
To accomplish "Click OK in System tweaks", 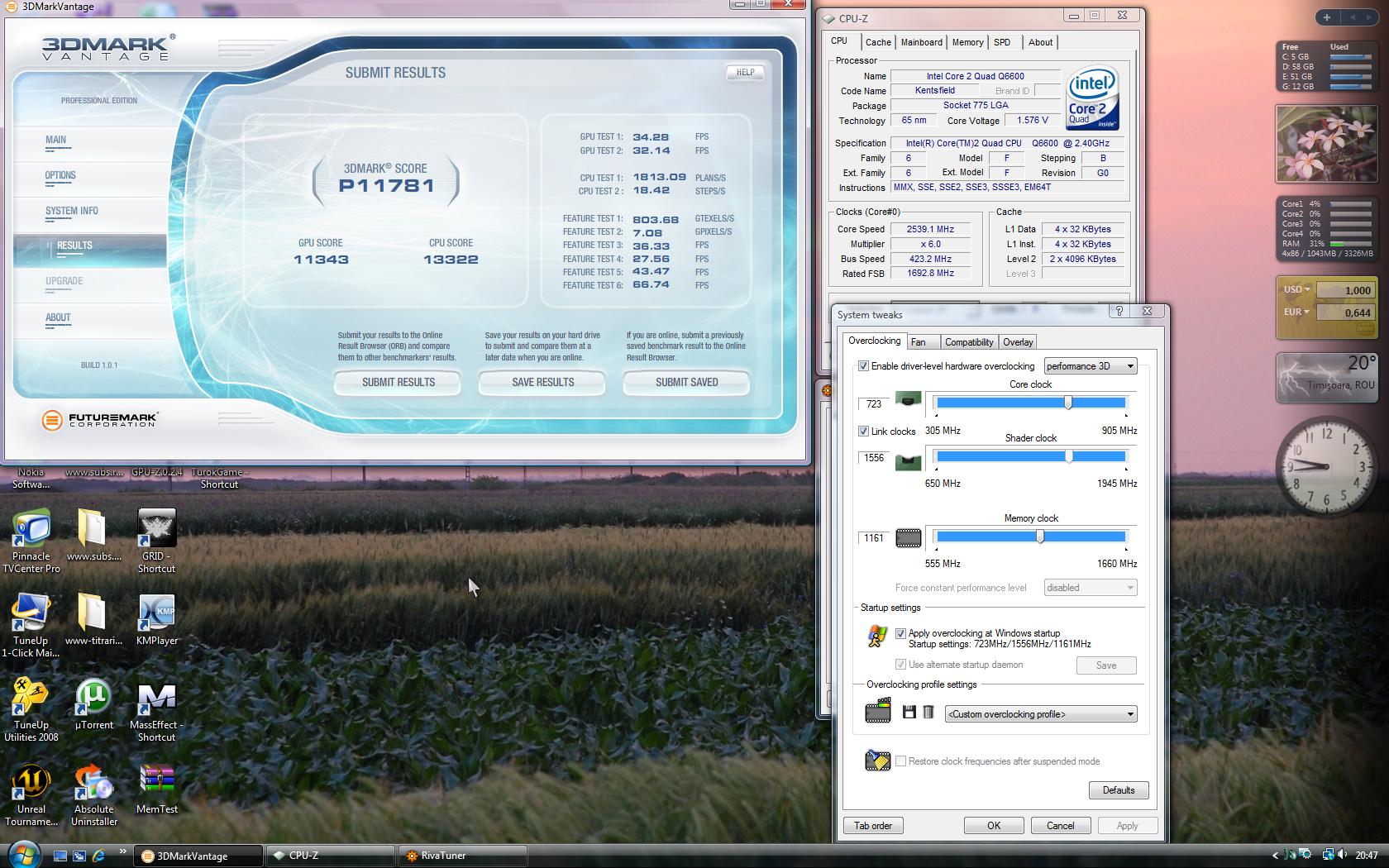I will point(994,826).
